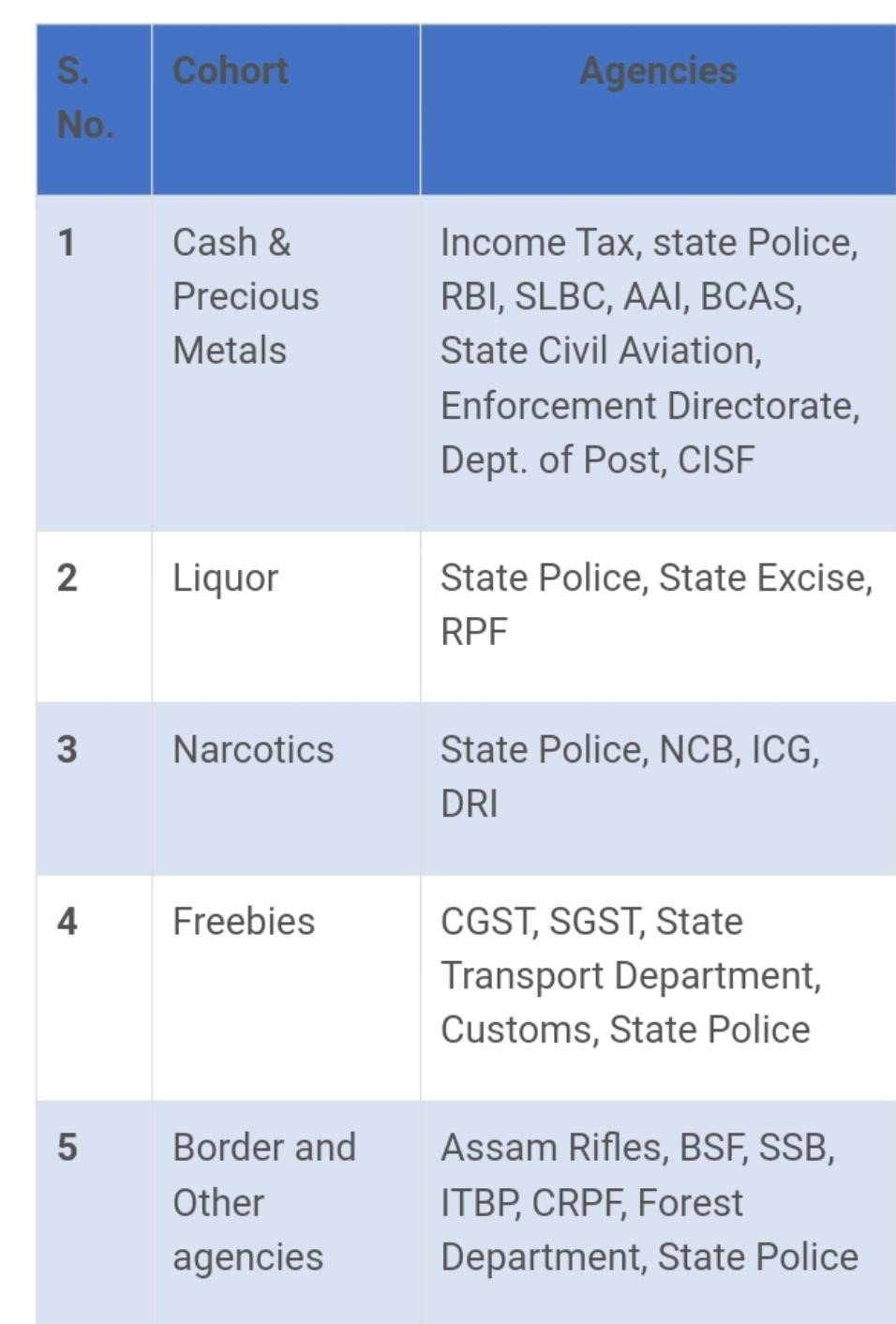Select serial number 3 cell

[67, 749]
